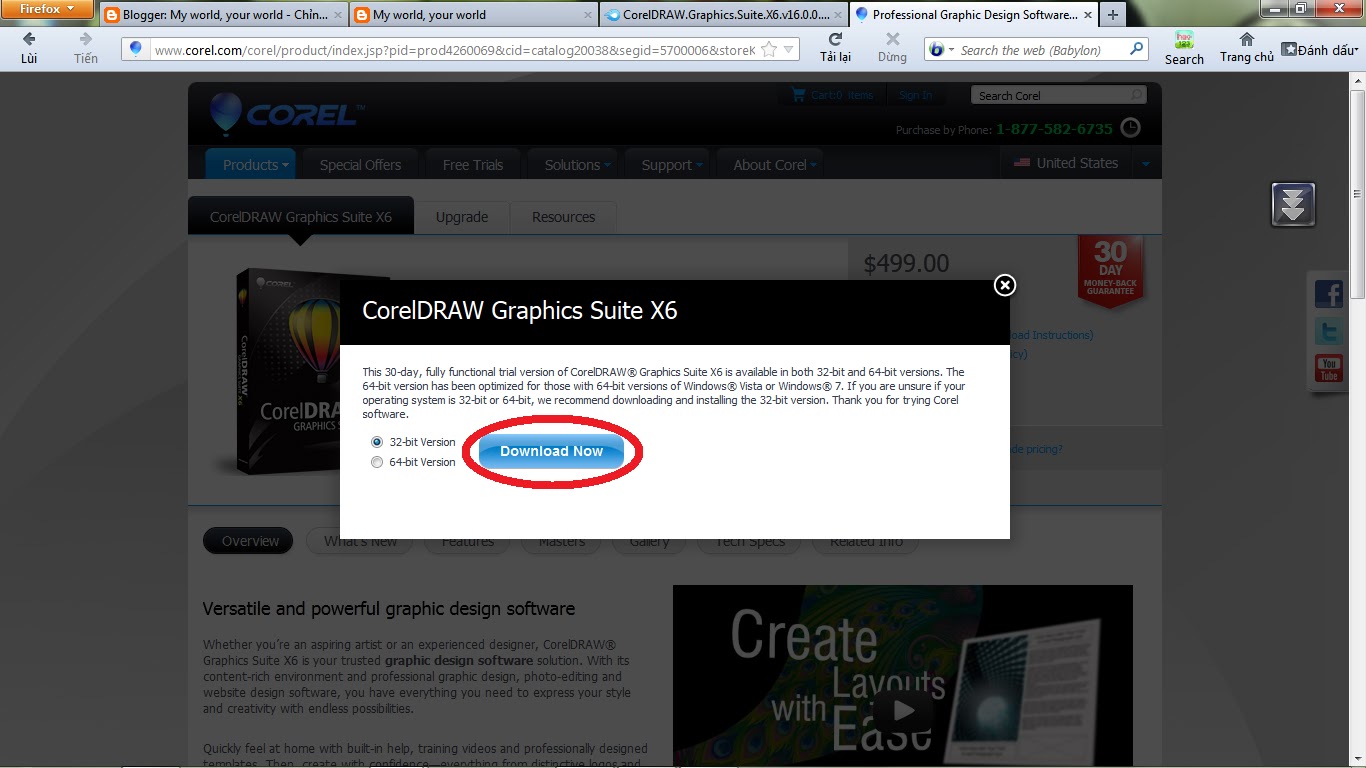The height and width of the screenshot is (768, 1366).
Task: Reload the page with Tải lại
Action: click(835, 40)
